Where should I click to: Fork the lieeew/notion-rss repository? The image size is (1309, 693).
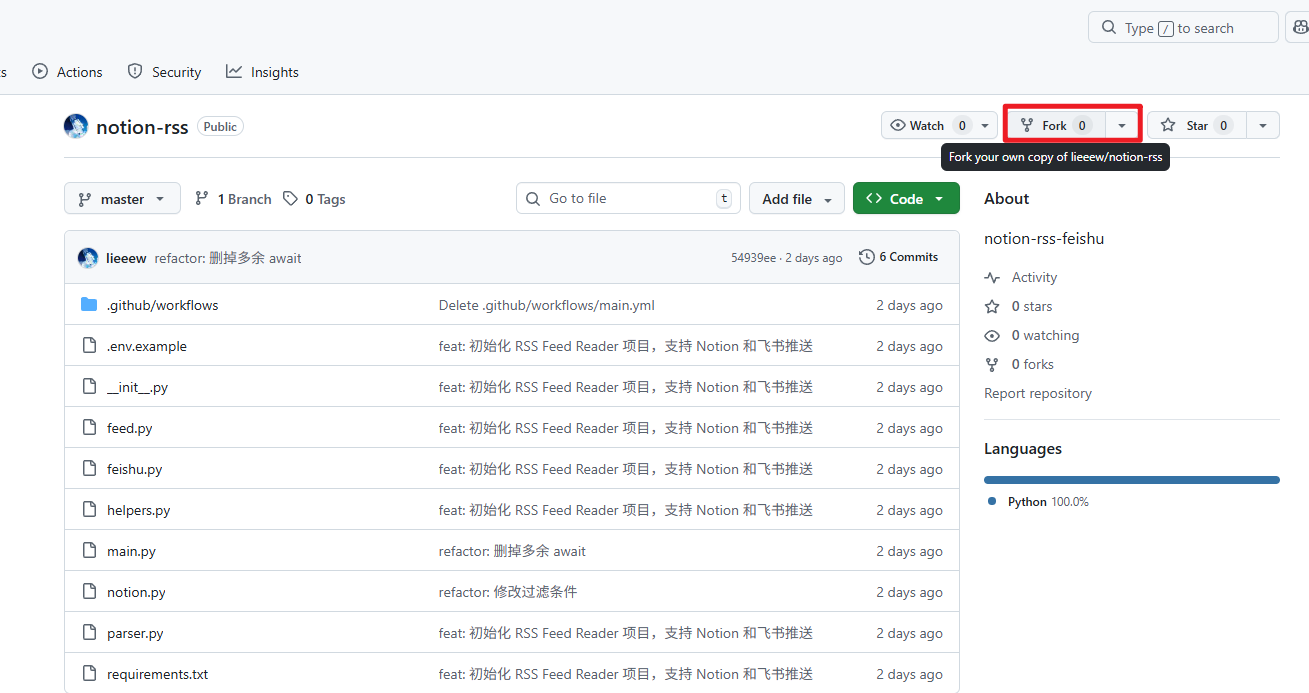pos(1056,125)
